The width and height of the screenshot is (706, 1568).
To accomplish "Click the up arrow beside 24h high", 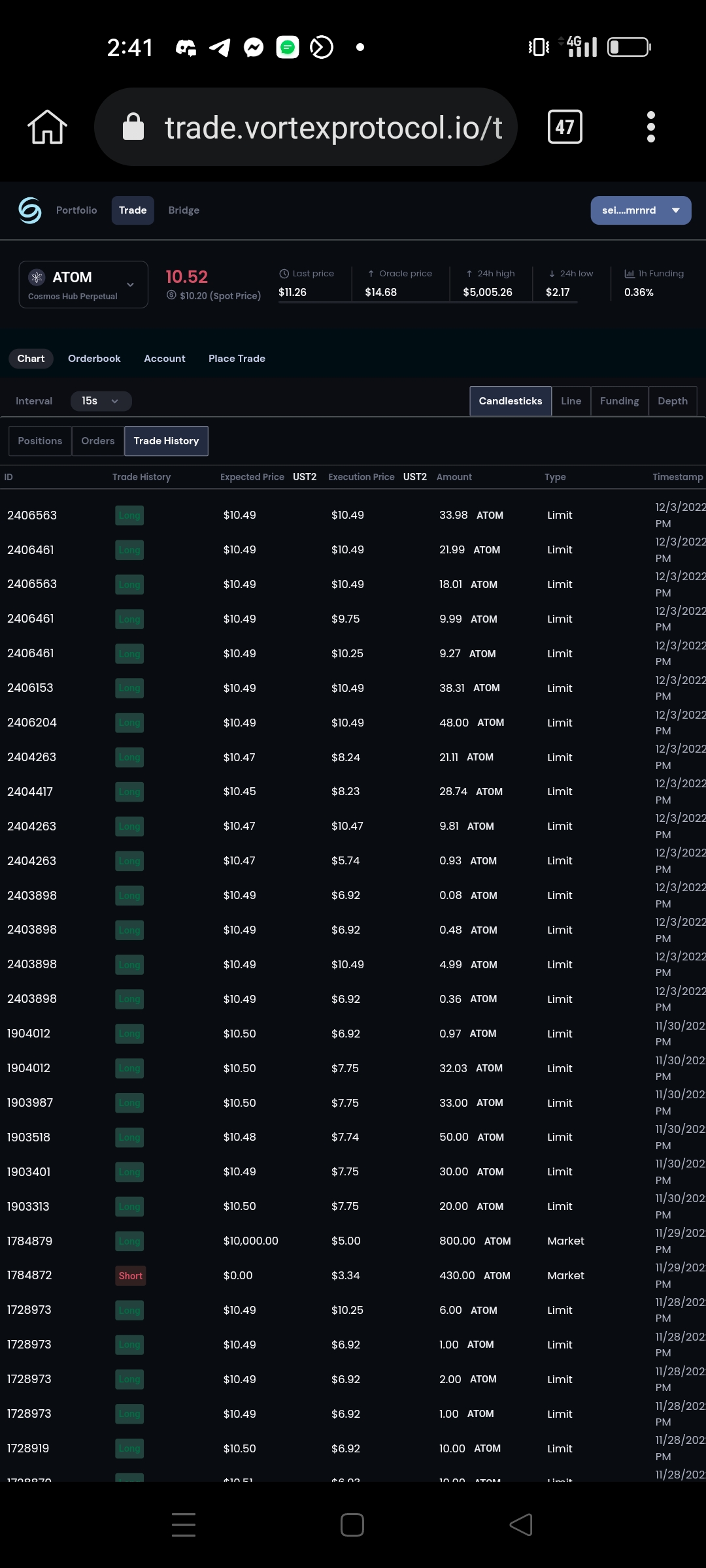I will pyautogui.click(x=469, y=274).
